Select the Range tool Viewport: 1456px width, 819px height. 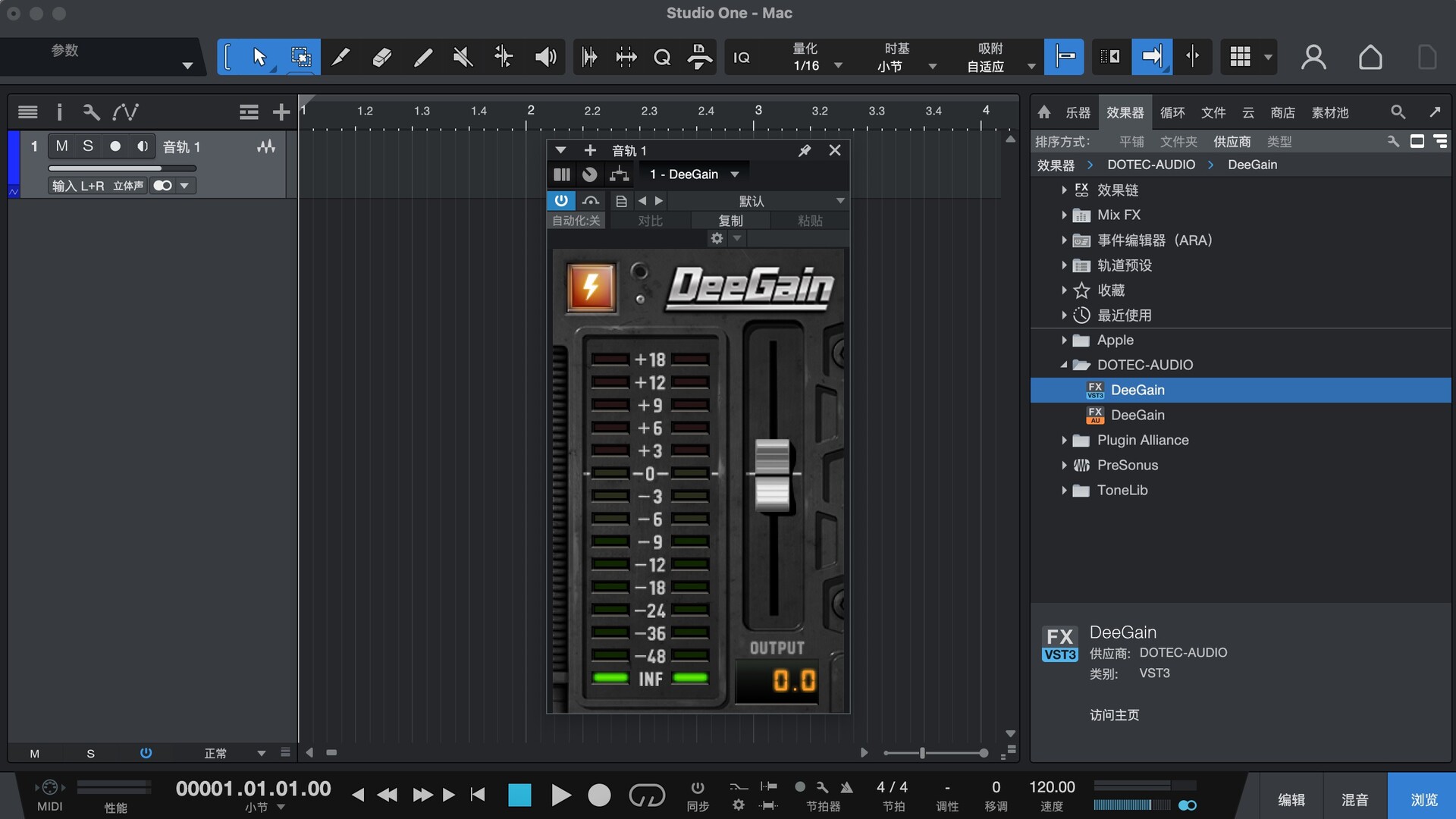pos(300,57)
